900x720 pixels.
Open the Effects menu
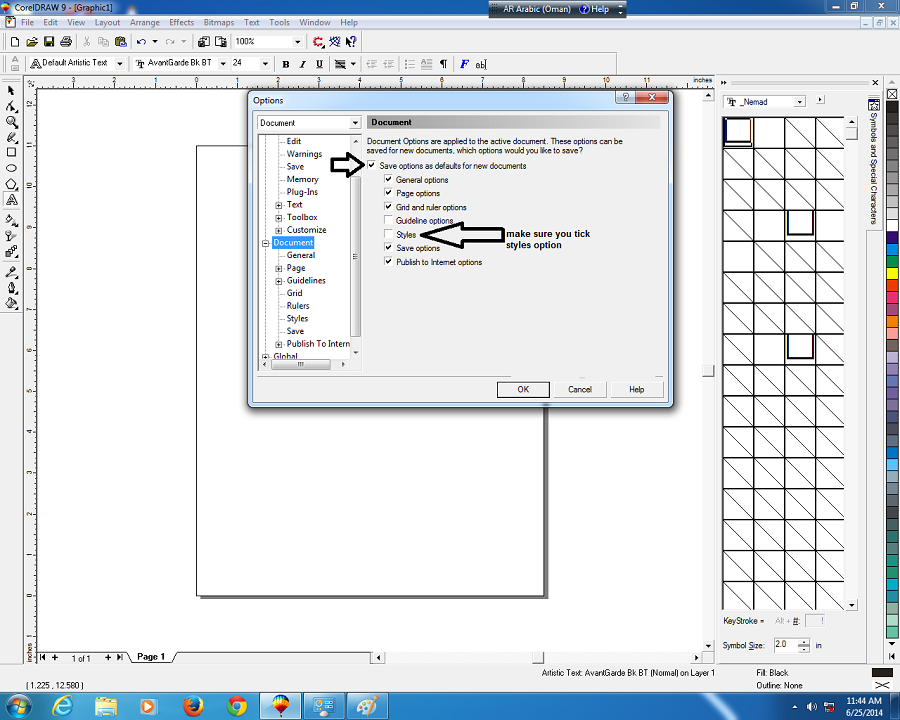point(181,22)
